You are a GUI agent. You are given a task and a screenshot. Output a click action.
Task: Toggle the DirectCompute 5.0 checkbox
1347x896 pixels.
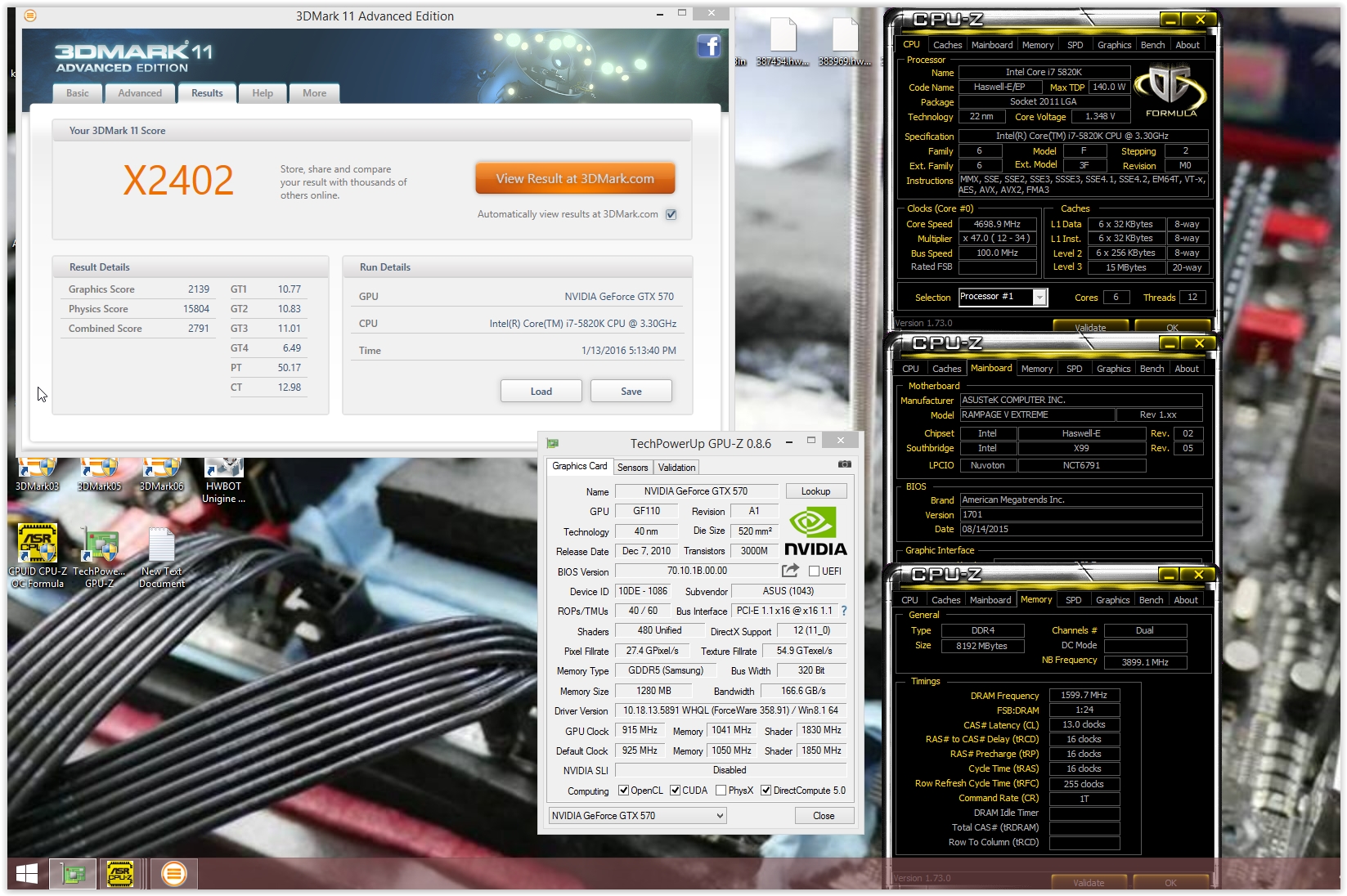click(766, 790)
